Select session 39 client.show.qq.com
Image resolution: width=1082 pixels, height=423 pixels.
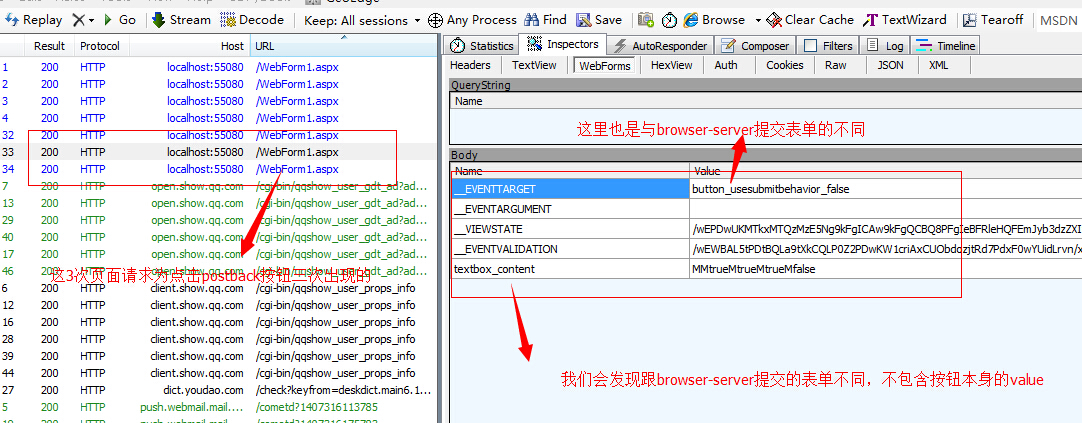point(217,356)
